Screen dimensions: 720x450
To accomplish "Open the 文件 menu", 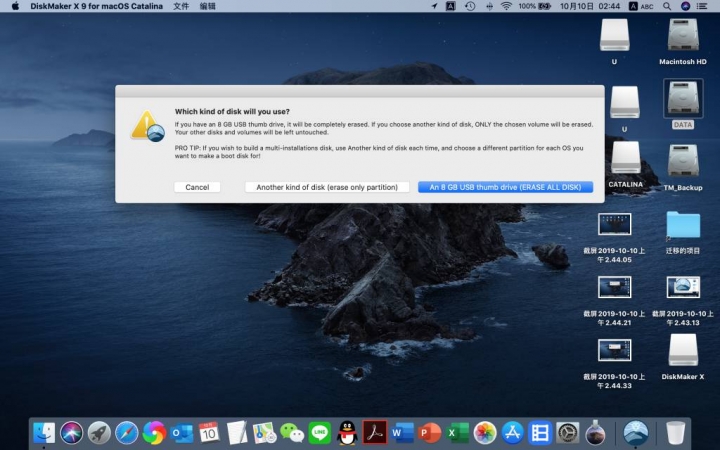I will 181,6.
